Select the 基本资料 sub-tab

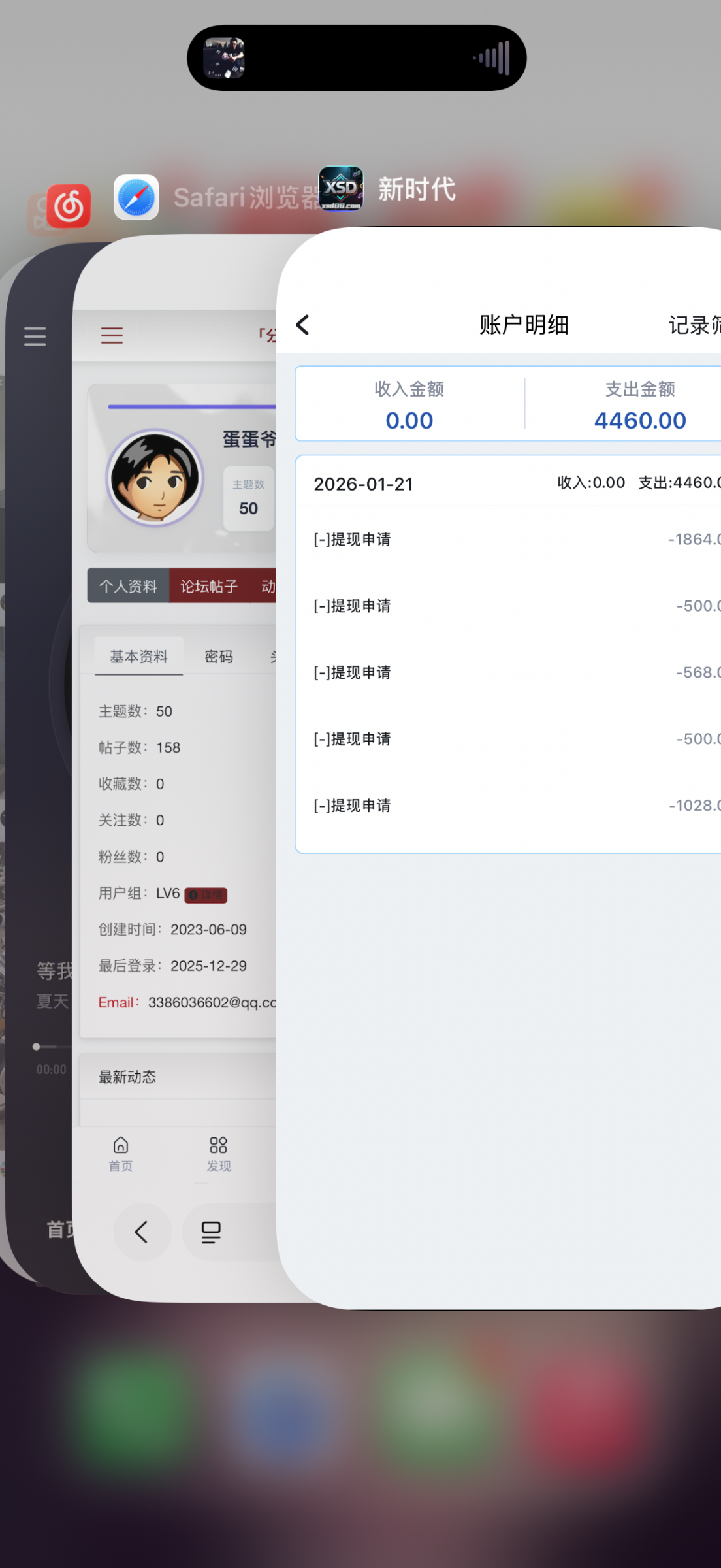[x=138, y=657]
